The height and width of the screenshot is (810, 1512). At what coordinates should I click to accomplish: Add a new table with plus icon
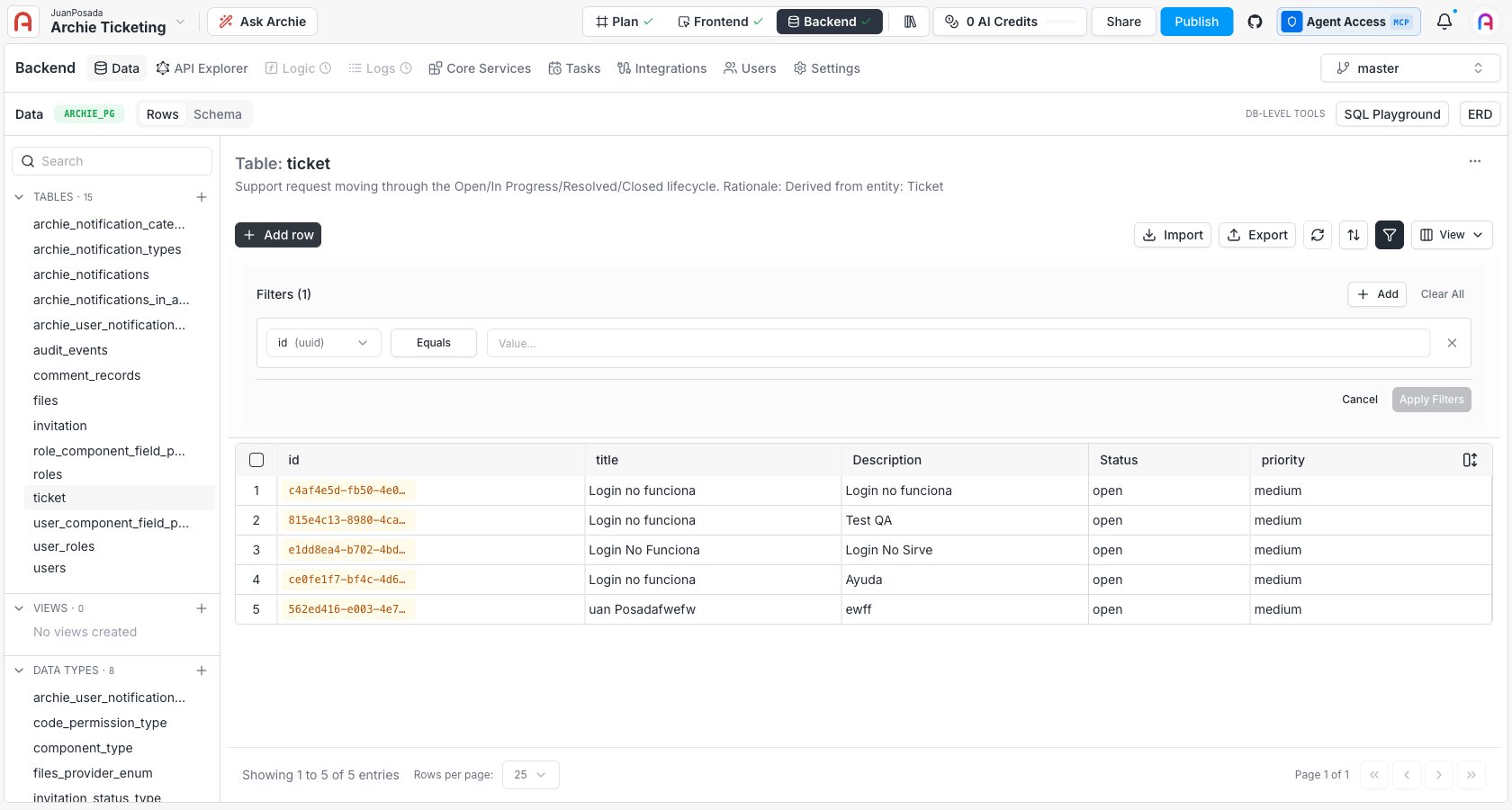202,197
